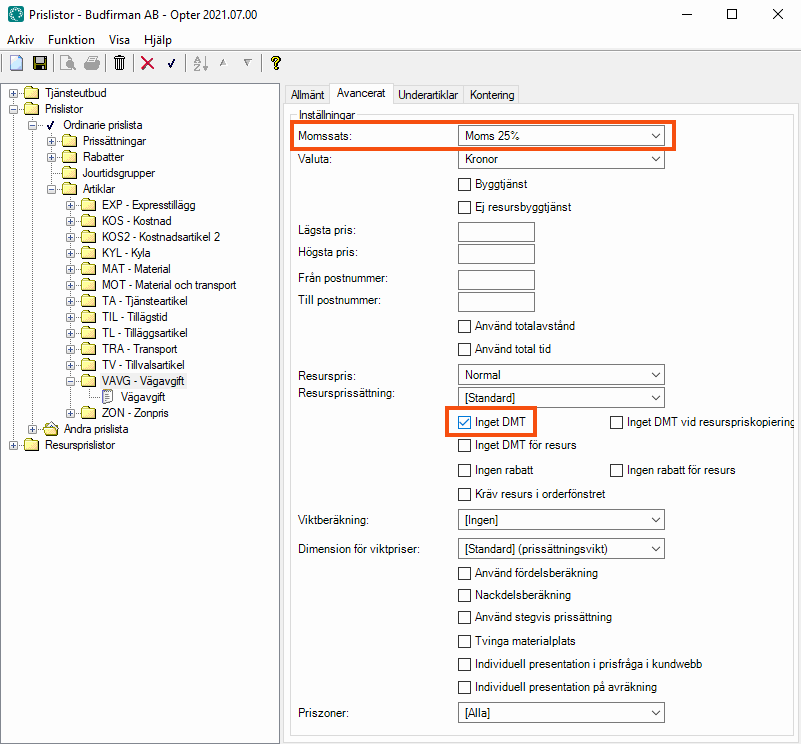Enable Kräv resurs i orderfönstret
801x744 pixels.
pos(464,495)
